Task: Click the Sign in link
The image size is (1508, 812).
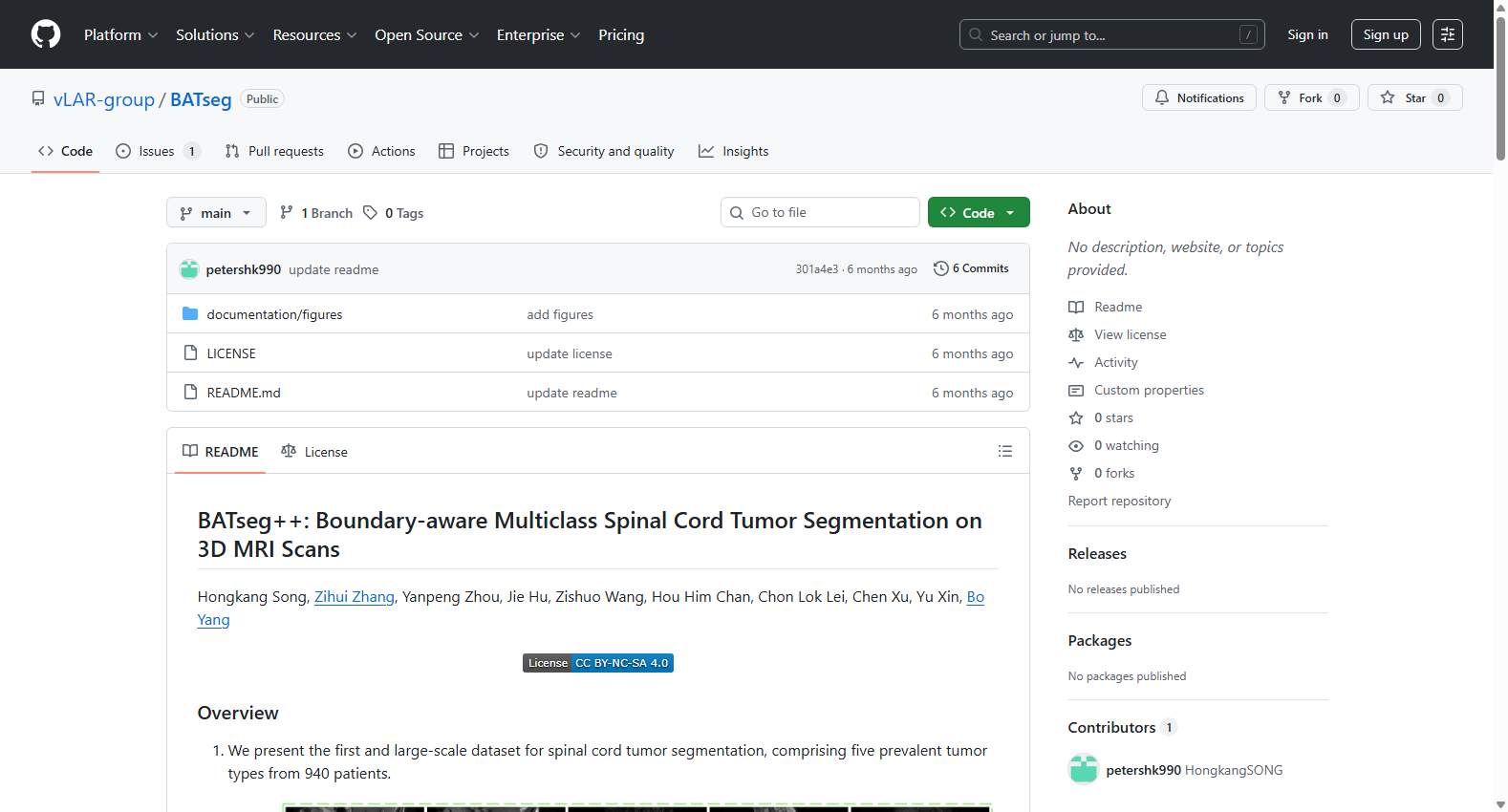Action: pyautogui.click(x=1307, y=34)
